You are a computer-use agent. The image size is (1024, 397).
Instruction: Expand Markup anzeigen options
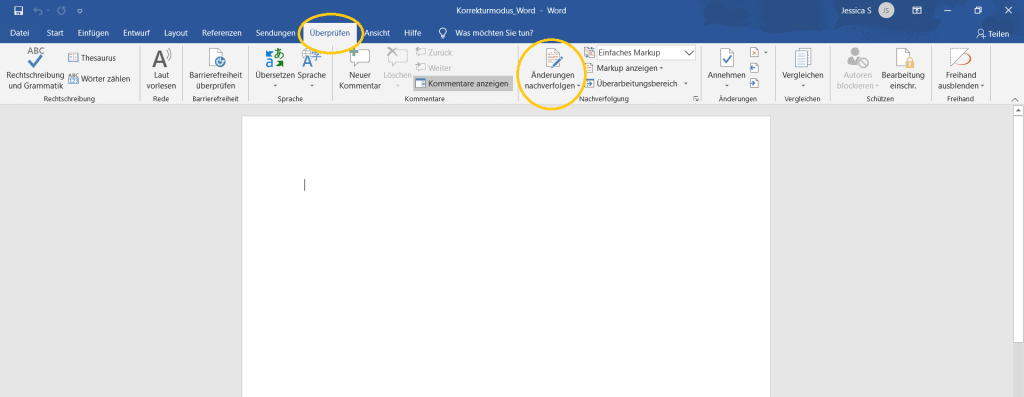[624, 68]
